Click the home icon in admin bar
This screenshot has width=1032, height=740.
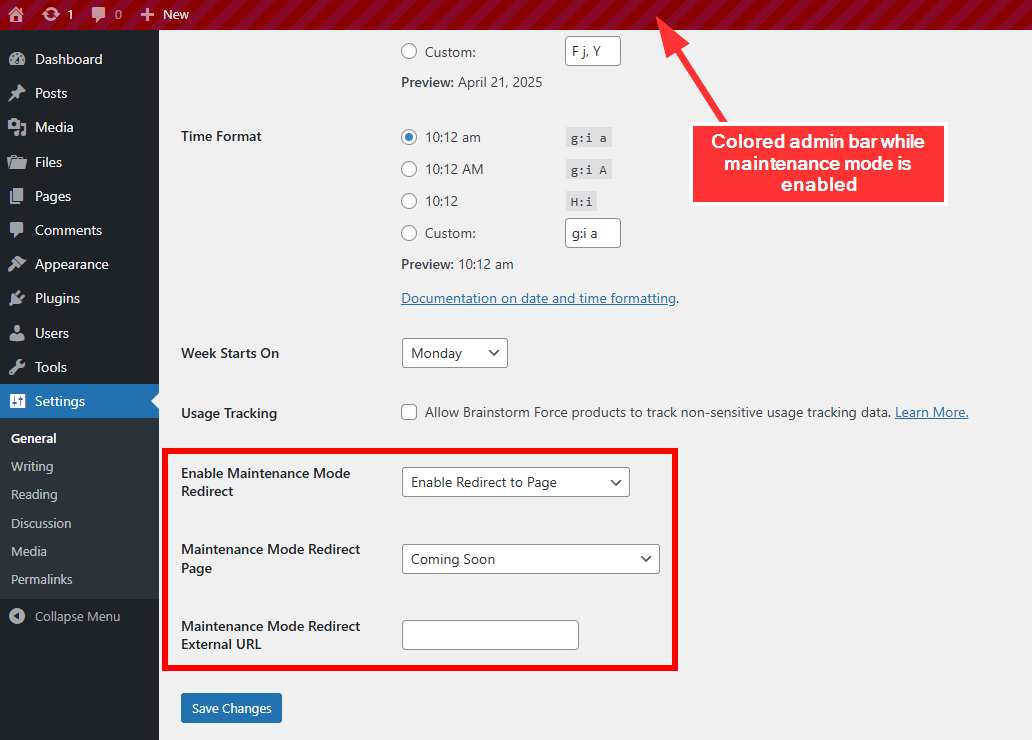click(13, 14)
